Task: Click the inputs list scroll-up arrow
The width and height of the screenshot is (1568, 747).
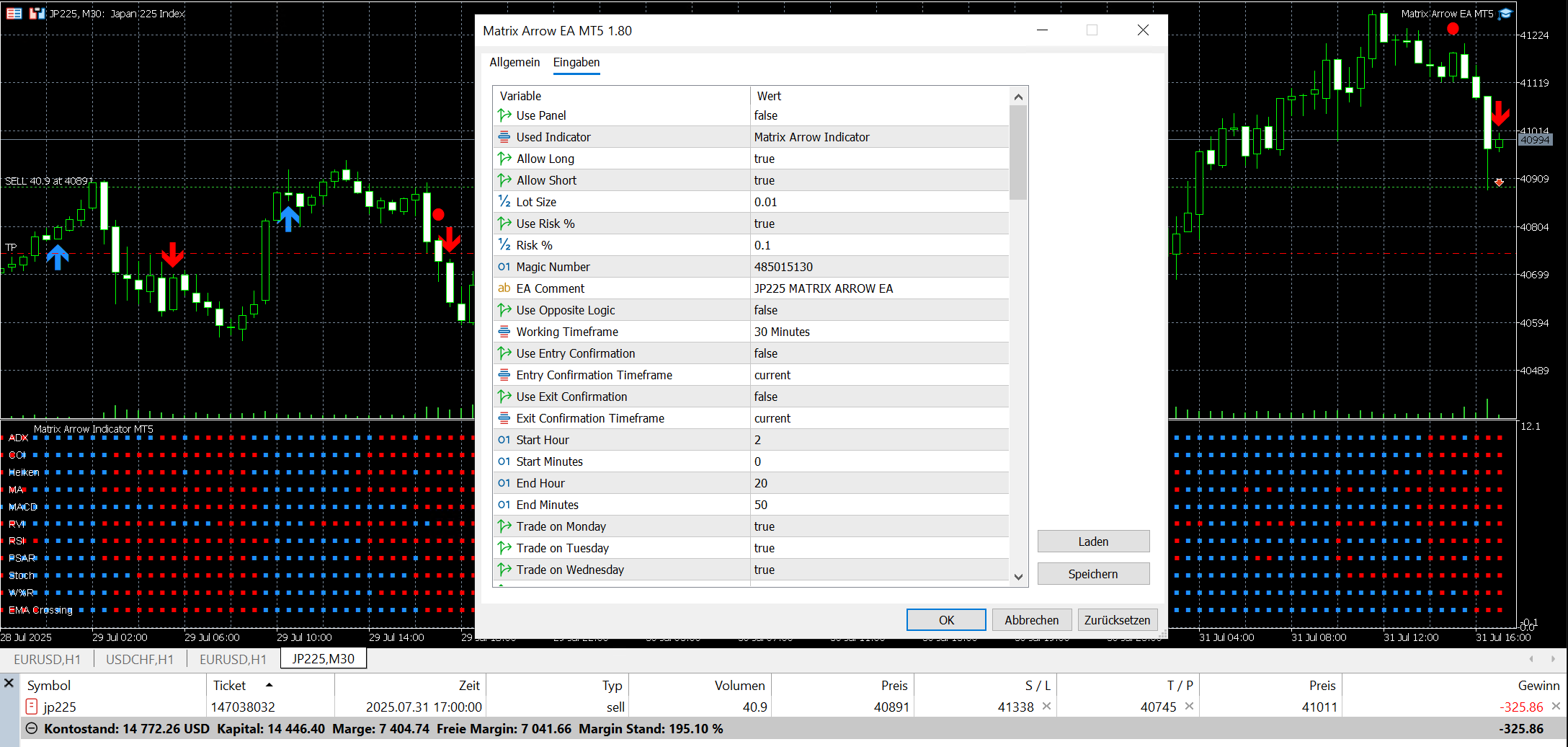Action: (x=1018, y=97)
